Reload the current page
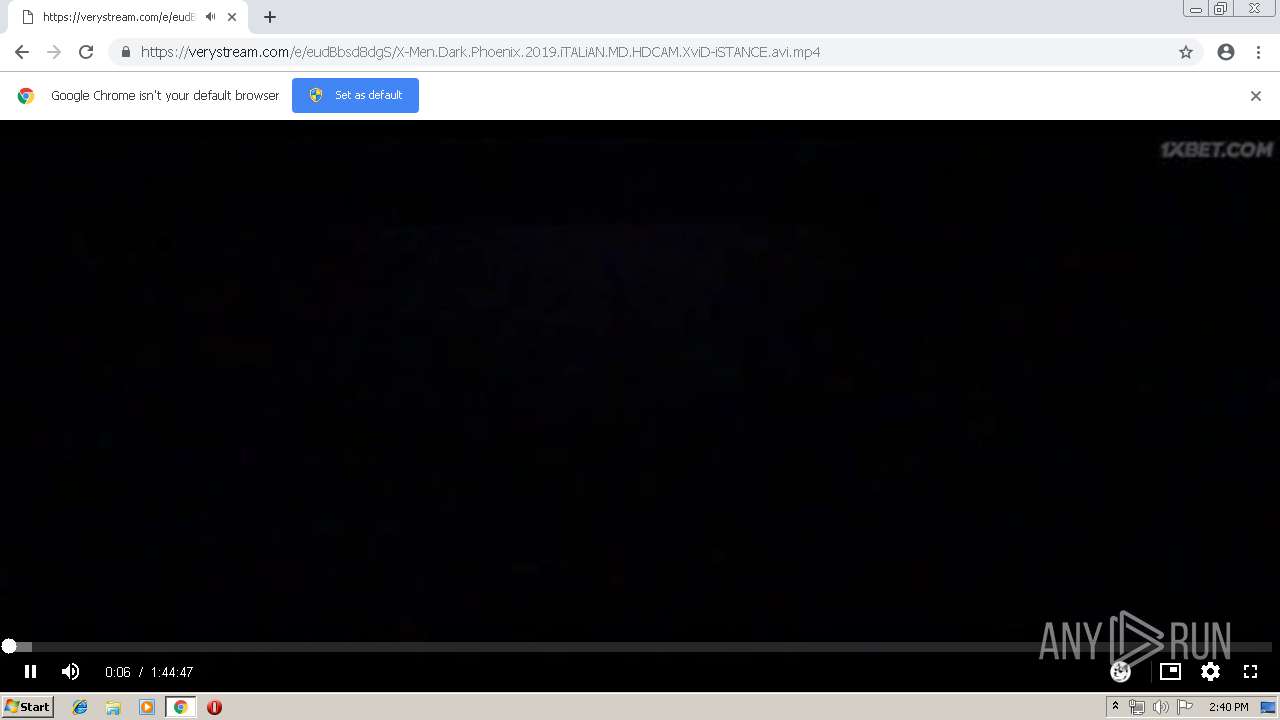The height and width of the screenshot is (720, 1280). pos(86,52)
